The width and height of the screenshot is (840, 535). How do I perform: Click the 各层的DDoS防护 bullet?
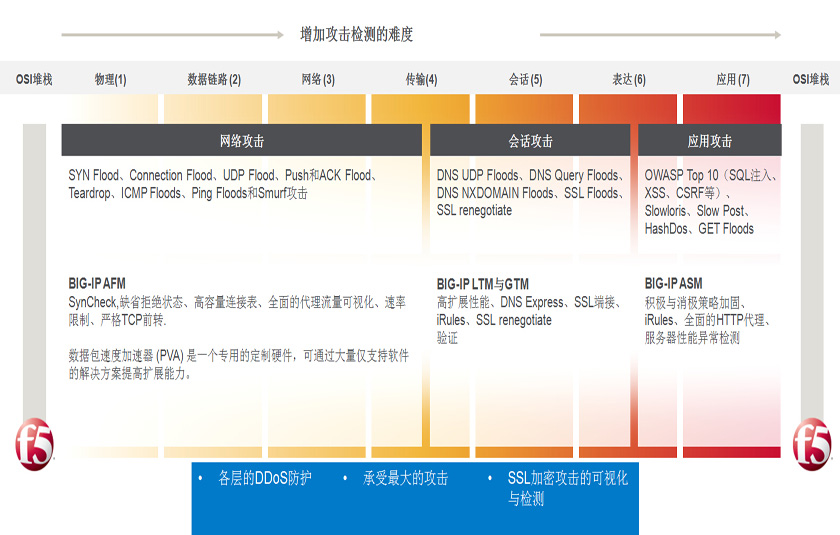pyautogui.click(x=265, y=478)
